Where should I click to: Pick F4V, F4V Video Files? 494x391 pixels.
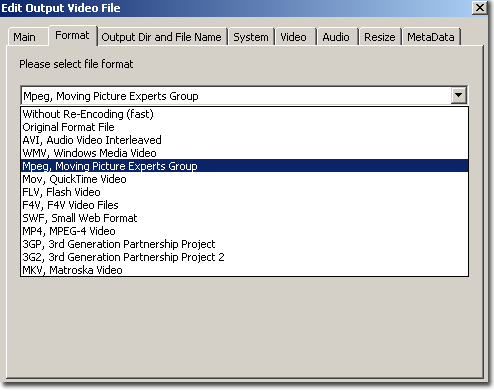[x=245, y=205]
